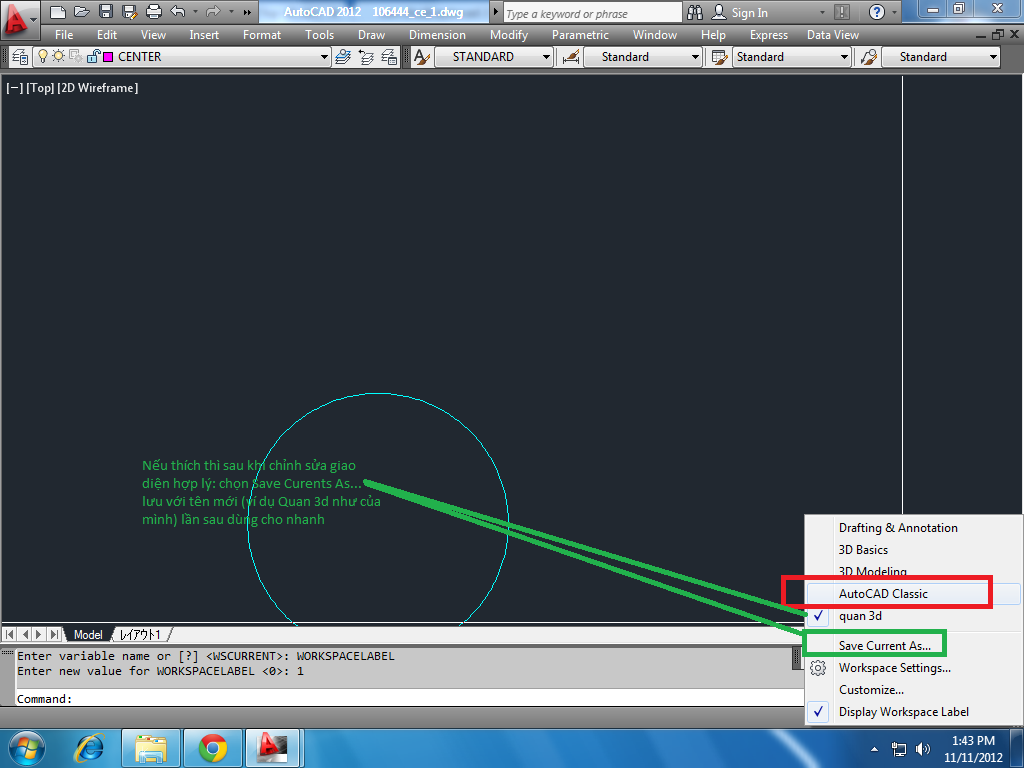Viewport: 1024px width, 768px height.
Task: Expand the quick access toolbar overflow arrows
Action: click(x=247, y=12)
